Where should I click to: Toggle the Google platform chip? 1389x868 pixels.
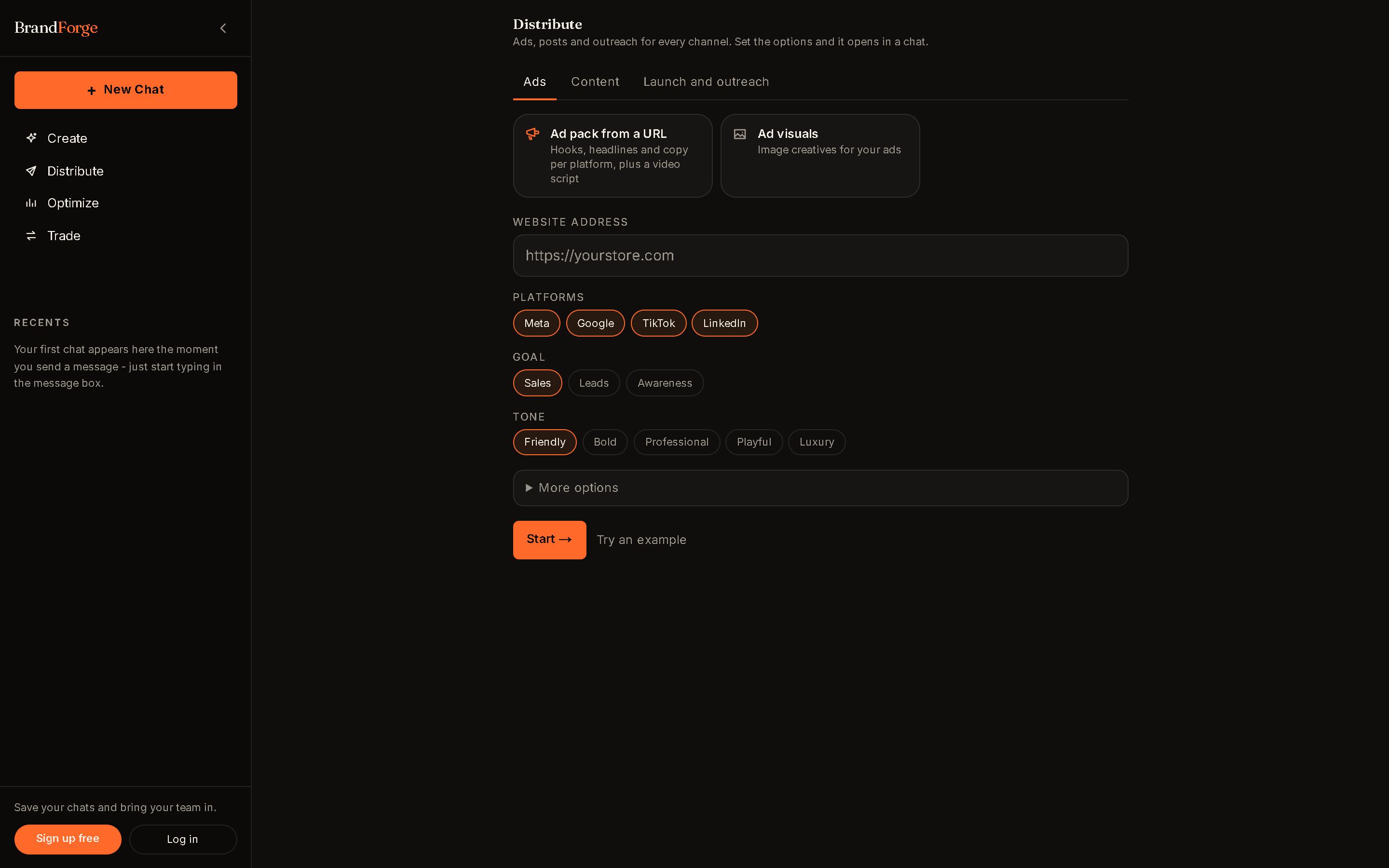point(595,323)
